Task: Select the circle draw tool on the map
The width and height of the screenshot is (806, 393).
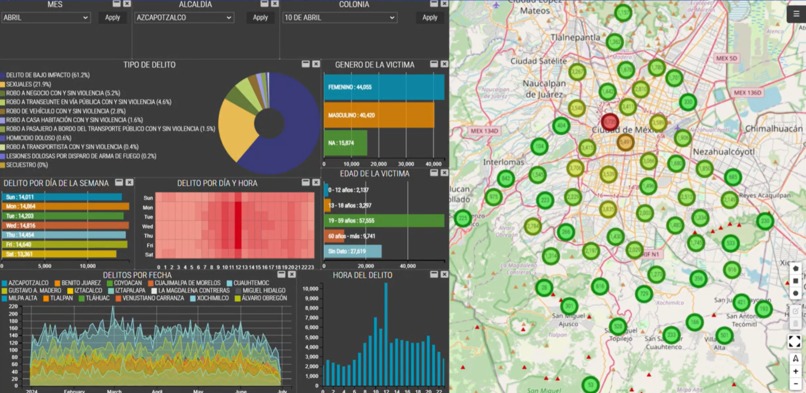Action: [x=796, y=293]
